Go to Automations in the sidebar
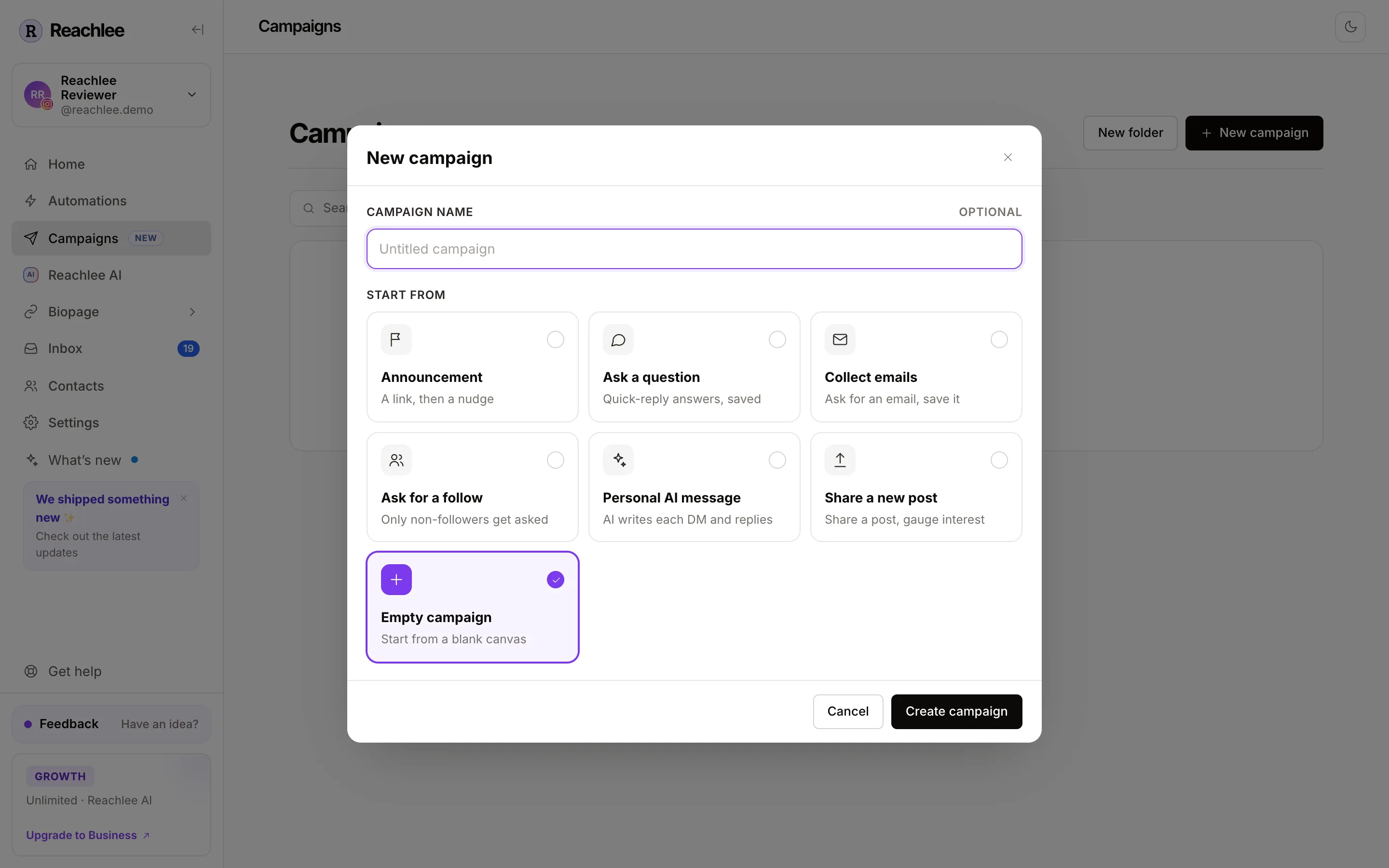This screenshot has width=1389, height=868. point(111,201)
